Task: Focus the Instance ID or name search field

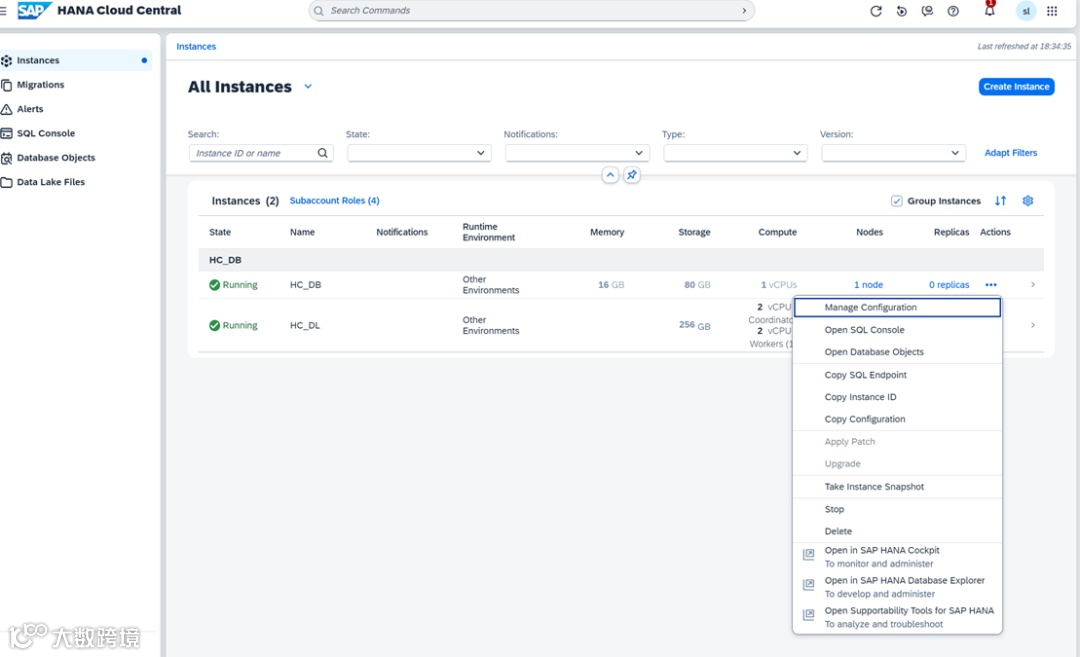Action: 260,153
